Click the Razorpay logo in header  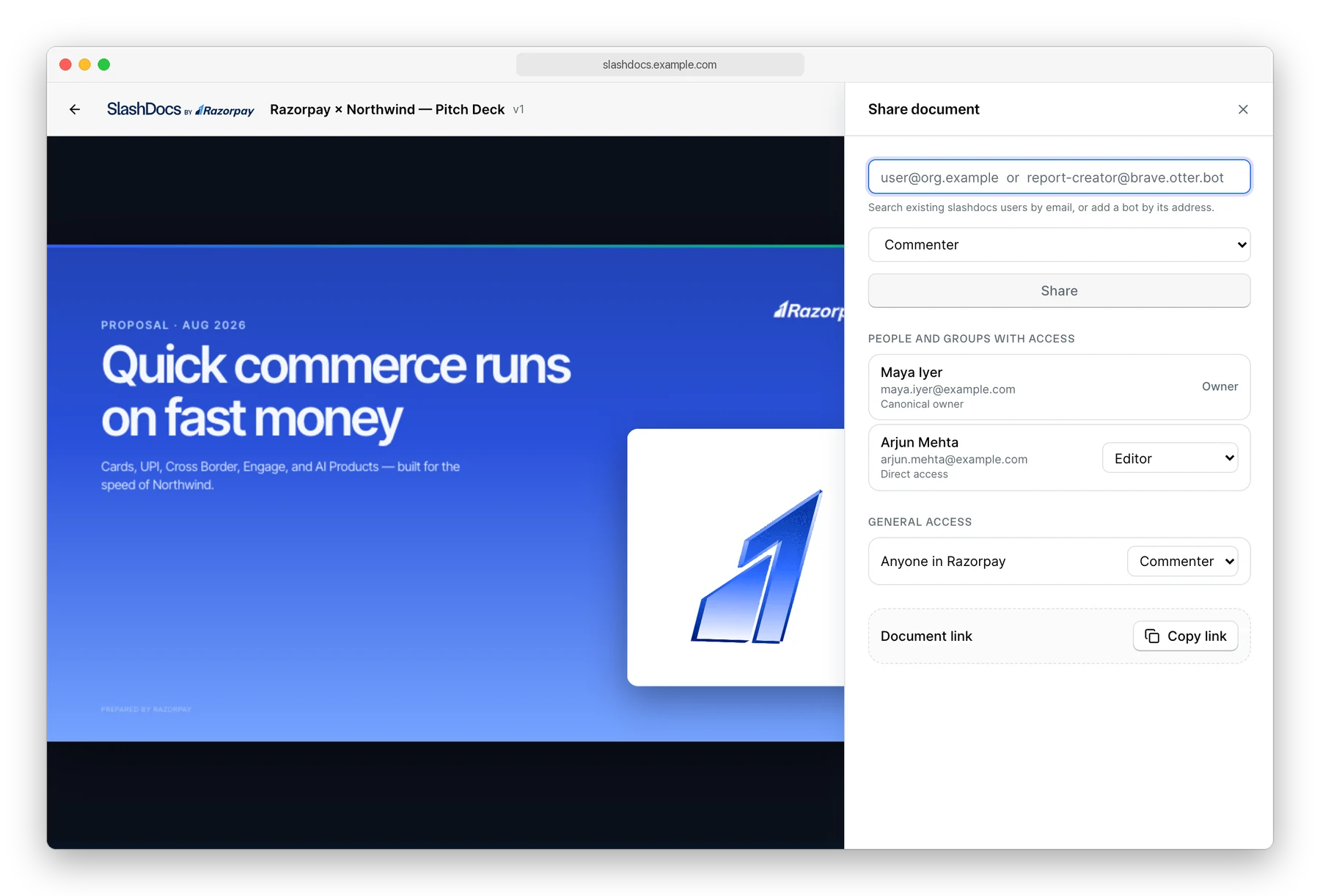[x=225, y=111]
